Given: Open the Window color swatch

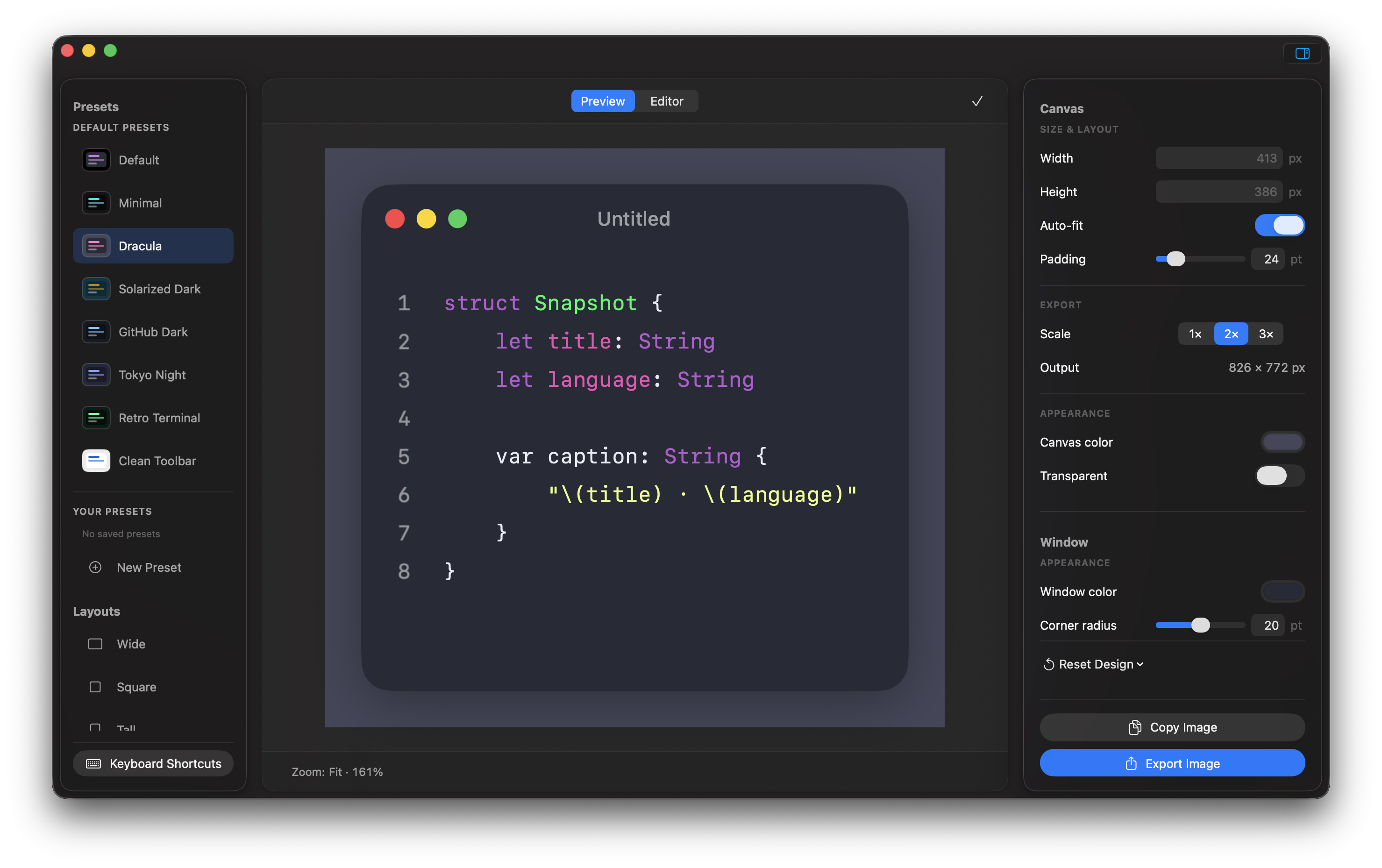Looking at the screenshot, I should 1282,591.
